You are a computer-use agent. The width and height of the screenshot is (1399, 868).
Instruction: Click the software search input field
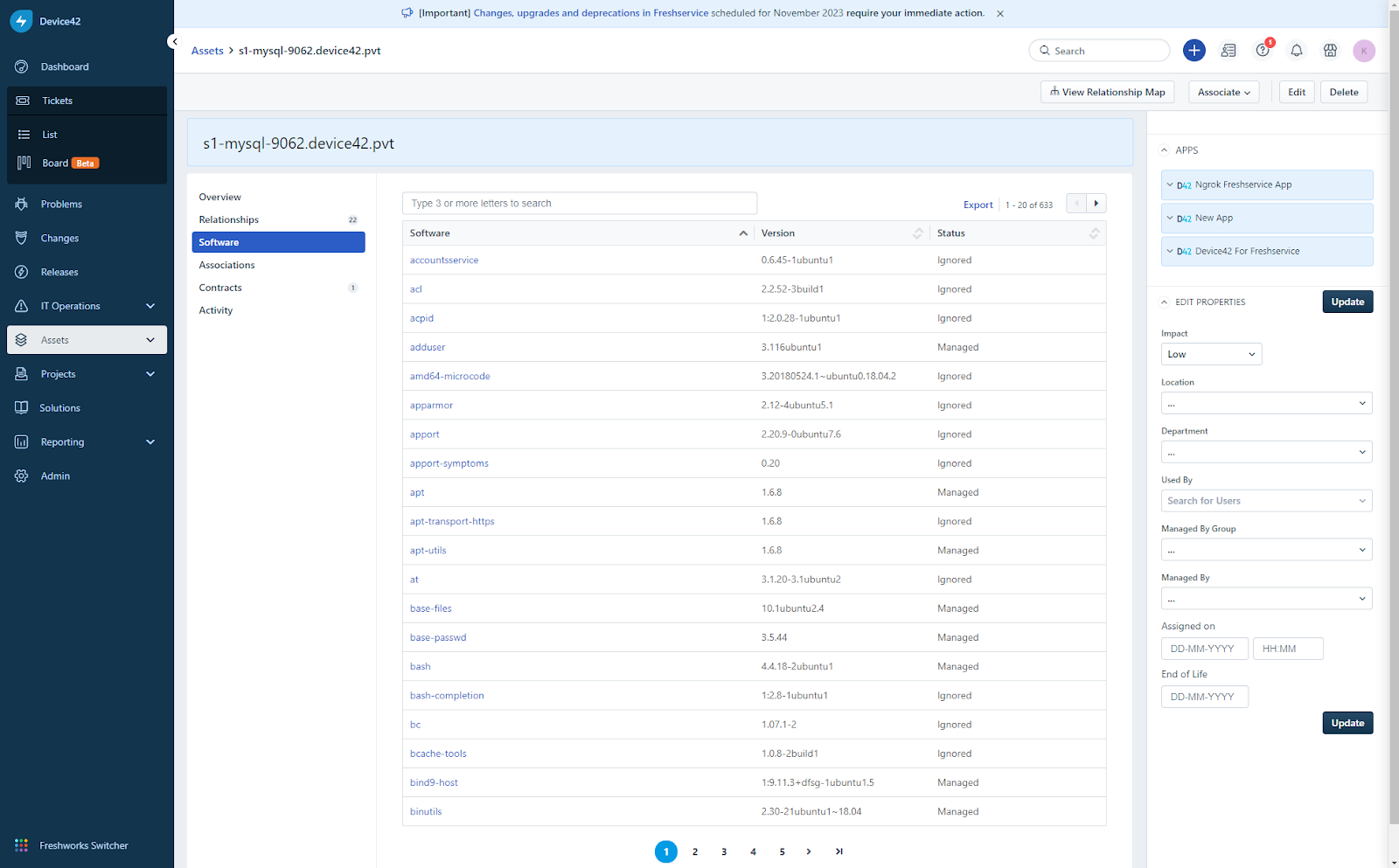(580, 203)
